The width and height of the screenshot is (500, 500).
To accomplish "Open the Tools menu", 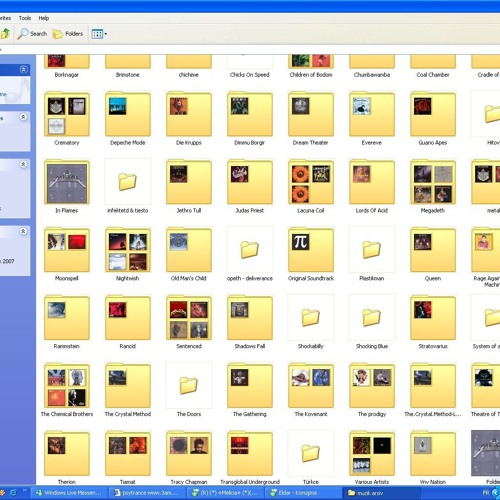I will (25, 18).
